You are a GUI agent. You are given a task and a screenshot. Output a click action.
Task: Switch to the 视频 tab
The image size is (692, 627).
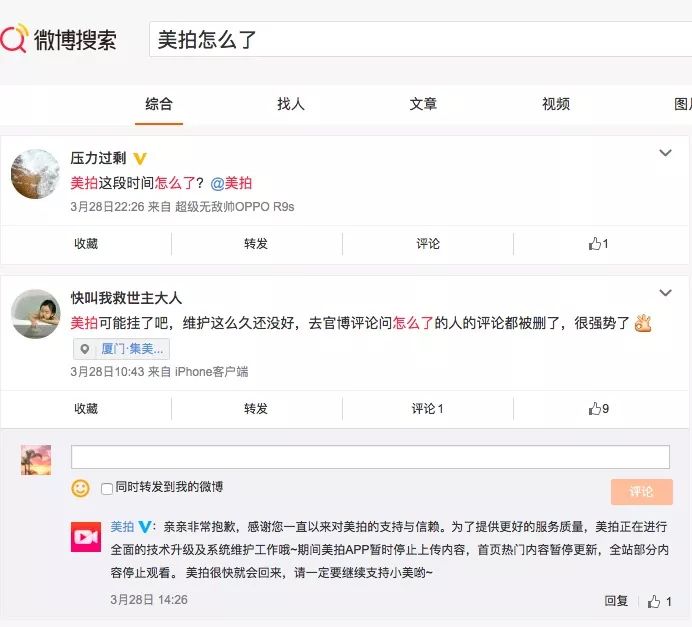pos(556,104)
